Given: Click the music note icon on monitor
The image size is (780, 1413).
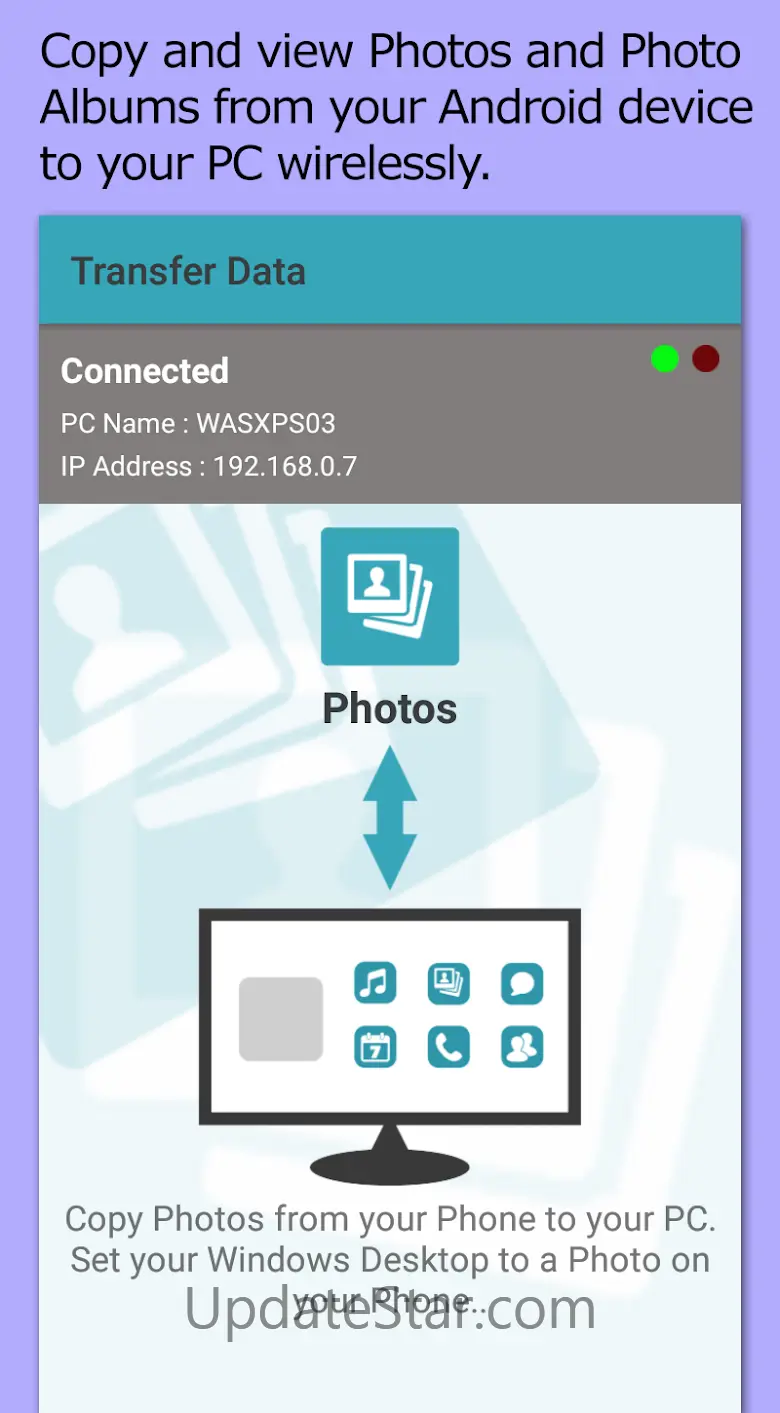Looking at the screenshot, I should 375,983.
